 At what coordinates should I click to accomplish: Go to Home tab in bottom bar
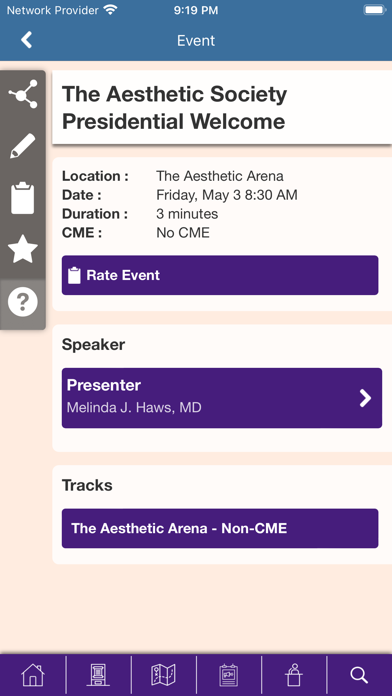33,675
